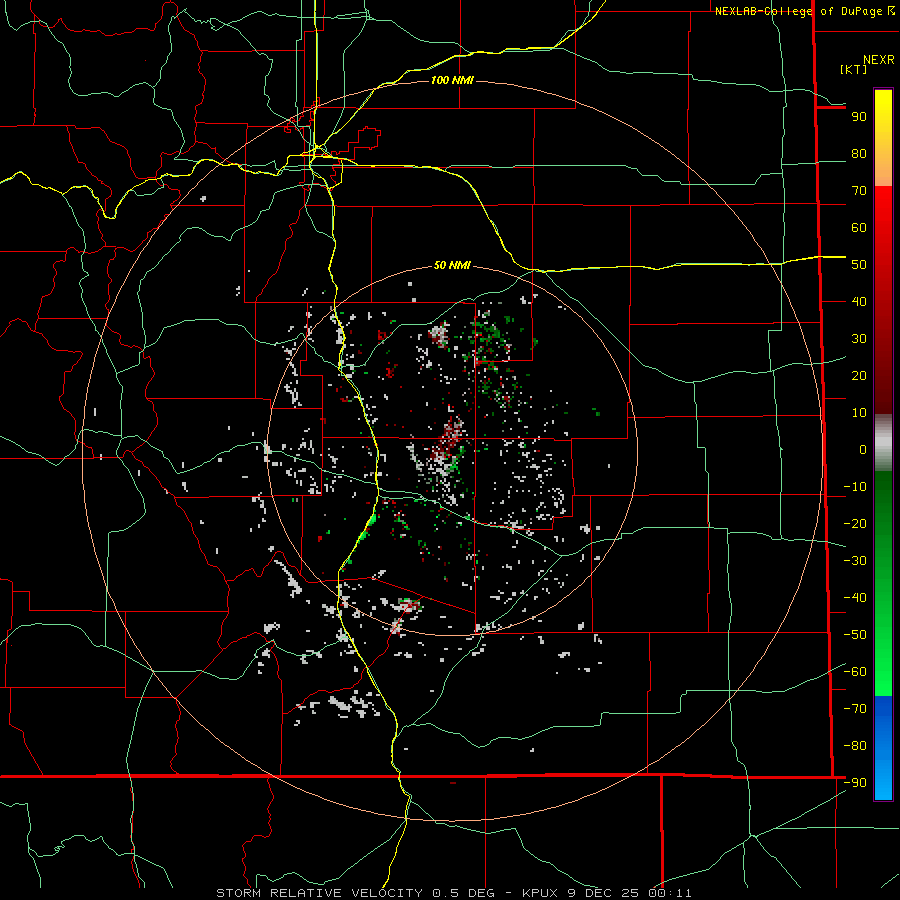This screenshot has width=900, height=900.
Task: Click the -10 tick label on velocity scale
Action: [855, 487]
